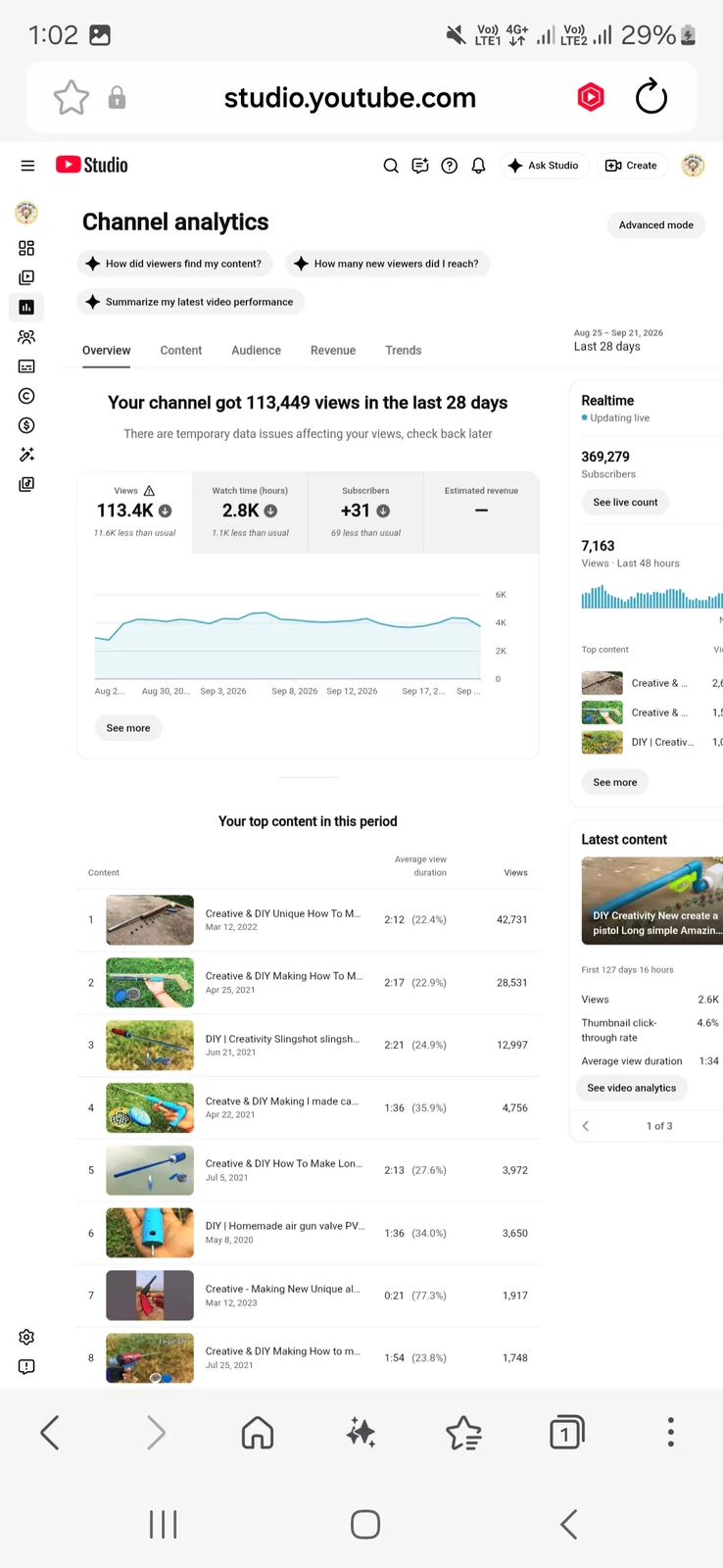Click the Ask Studio button

[544, 166]
